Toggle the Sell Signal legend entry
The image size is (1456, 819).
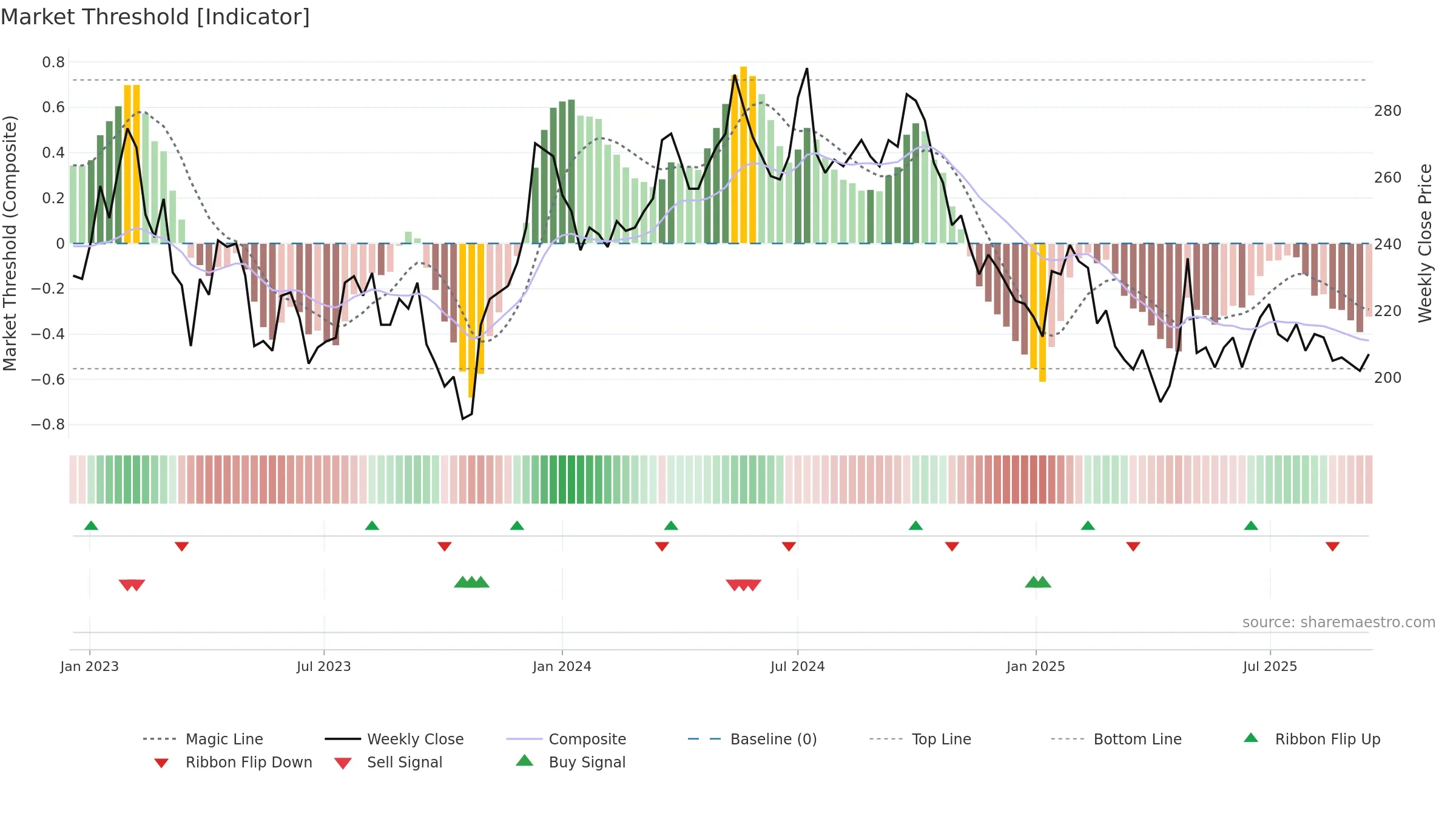click(388, 762)
